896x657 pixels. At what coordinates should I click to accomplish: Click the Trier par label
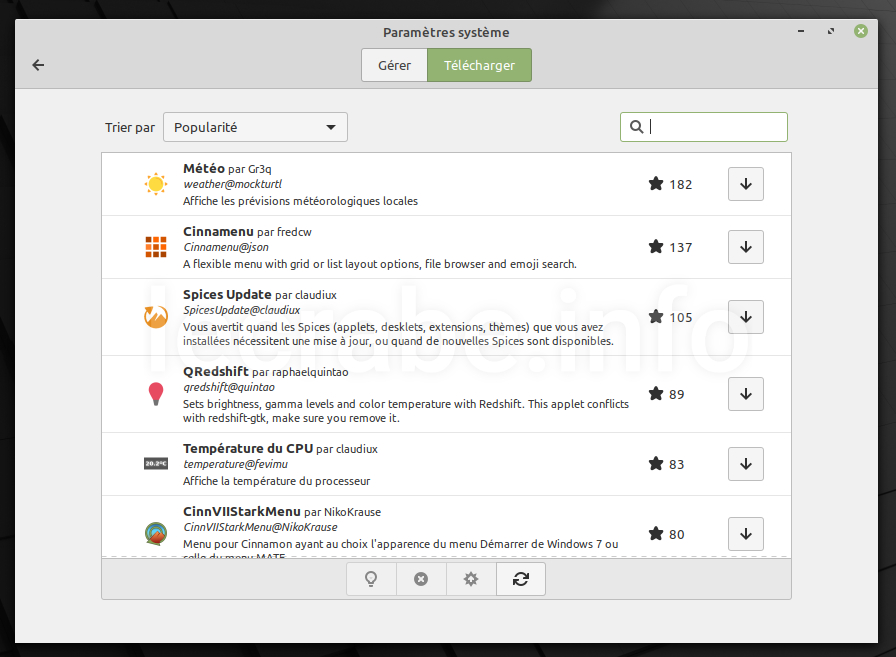tap(130, 127)
